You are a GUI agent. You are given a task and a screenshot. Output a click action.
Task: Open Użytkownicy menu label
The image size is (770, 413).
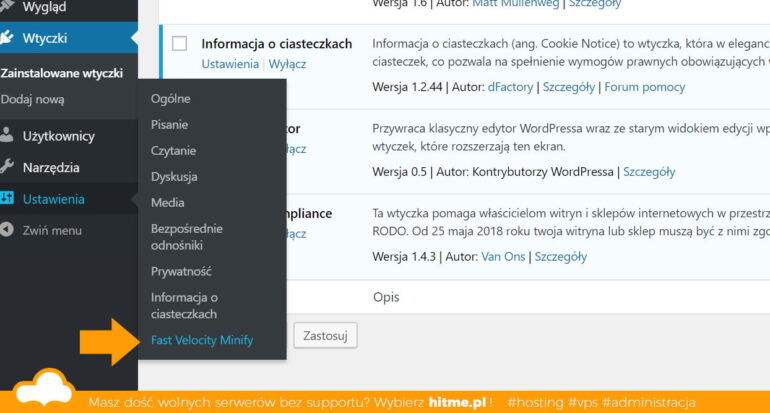click(x=58, y=136)
